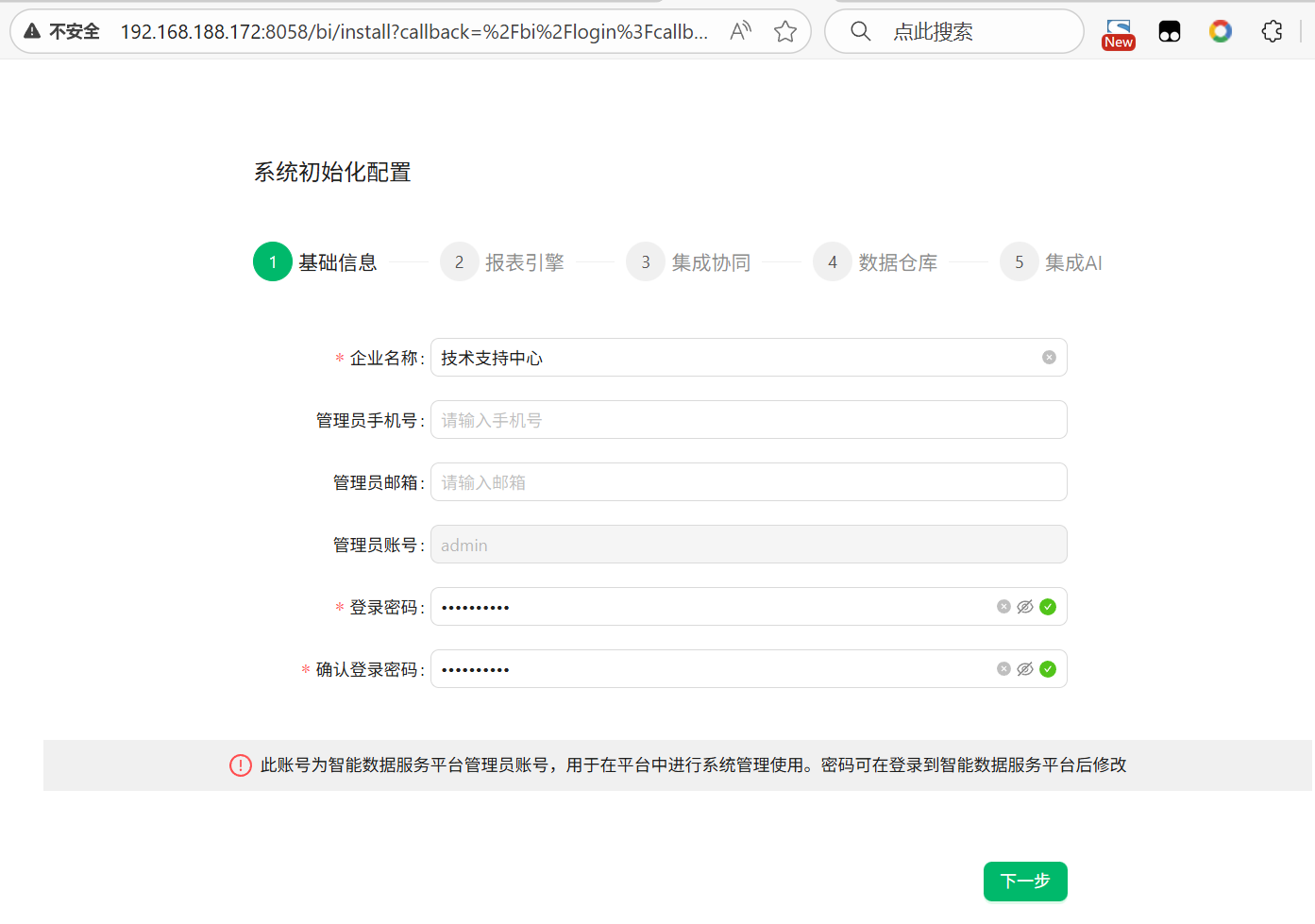1315x924 pixels.
Task: Click the search magnifier icon
Action: point(860,31)
